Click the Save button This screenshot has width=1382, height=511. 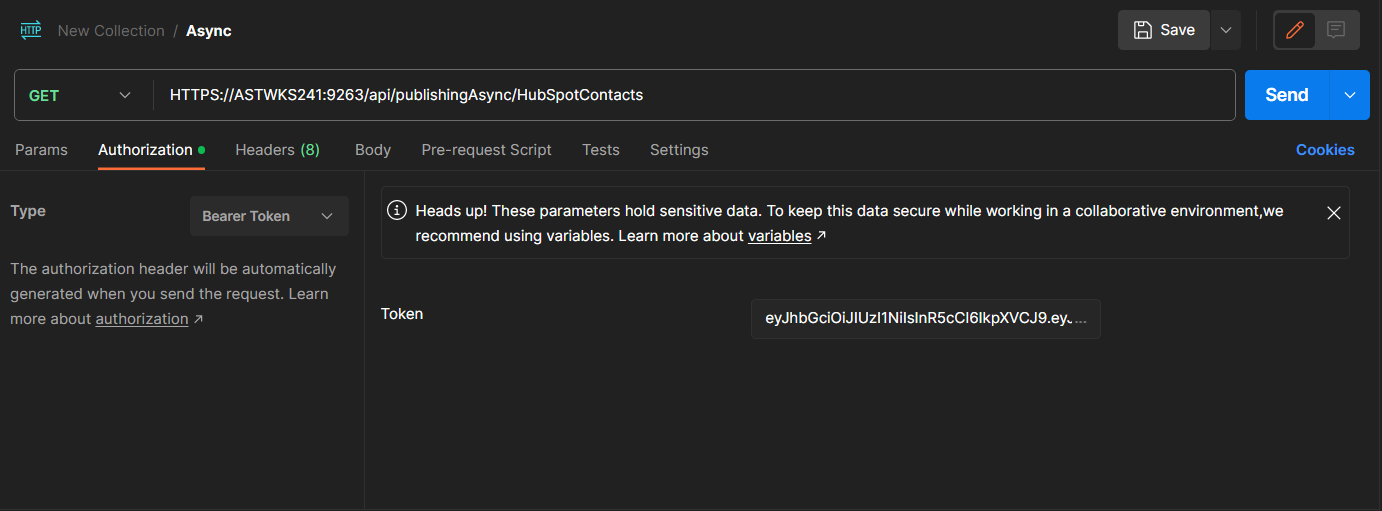pos(1164,30)
